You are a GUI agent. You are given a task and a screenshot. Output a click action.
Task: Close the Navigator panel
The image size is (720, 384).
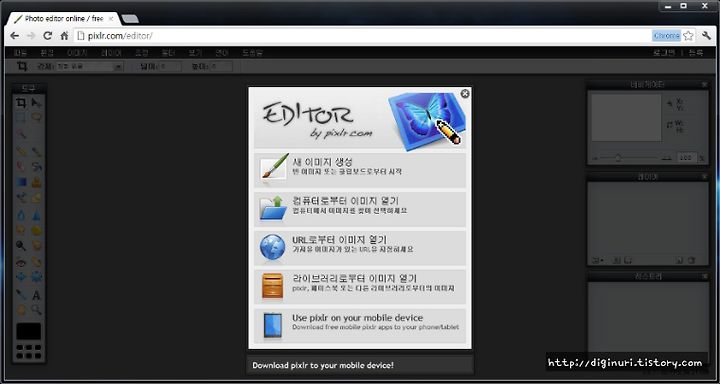point(704,85)
